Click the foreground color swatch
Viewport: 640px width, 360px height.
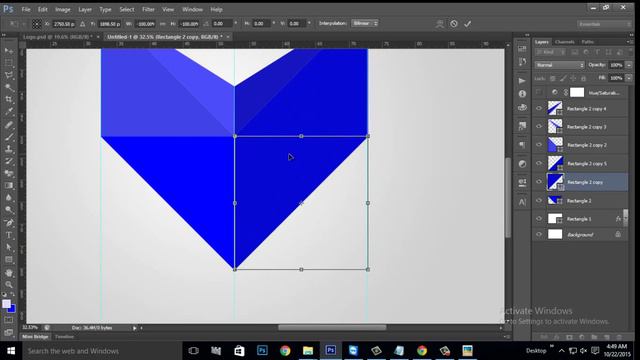point(6,304)
